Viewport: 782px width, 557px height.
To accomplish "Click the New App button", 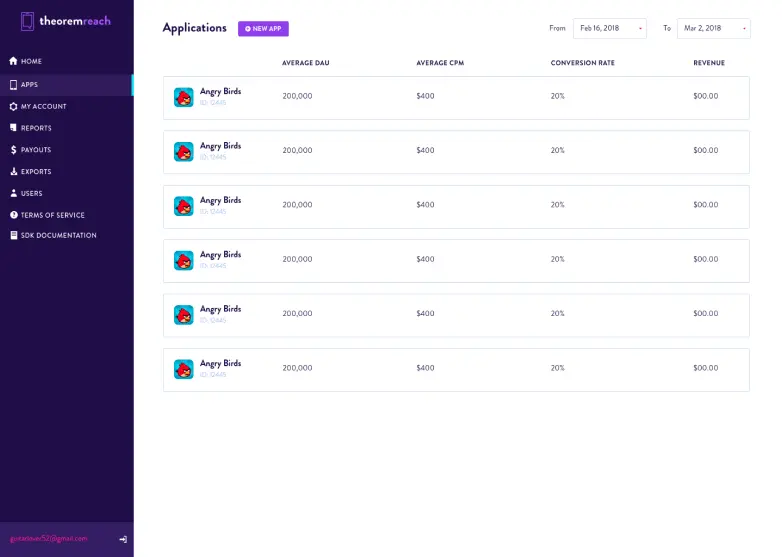I will [x=263, y=28].
